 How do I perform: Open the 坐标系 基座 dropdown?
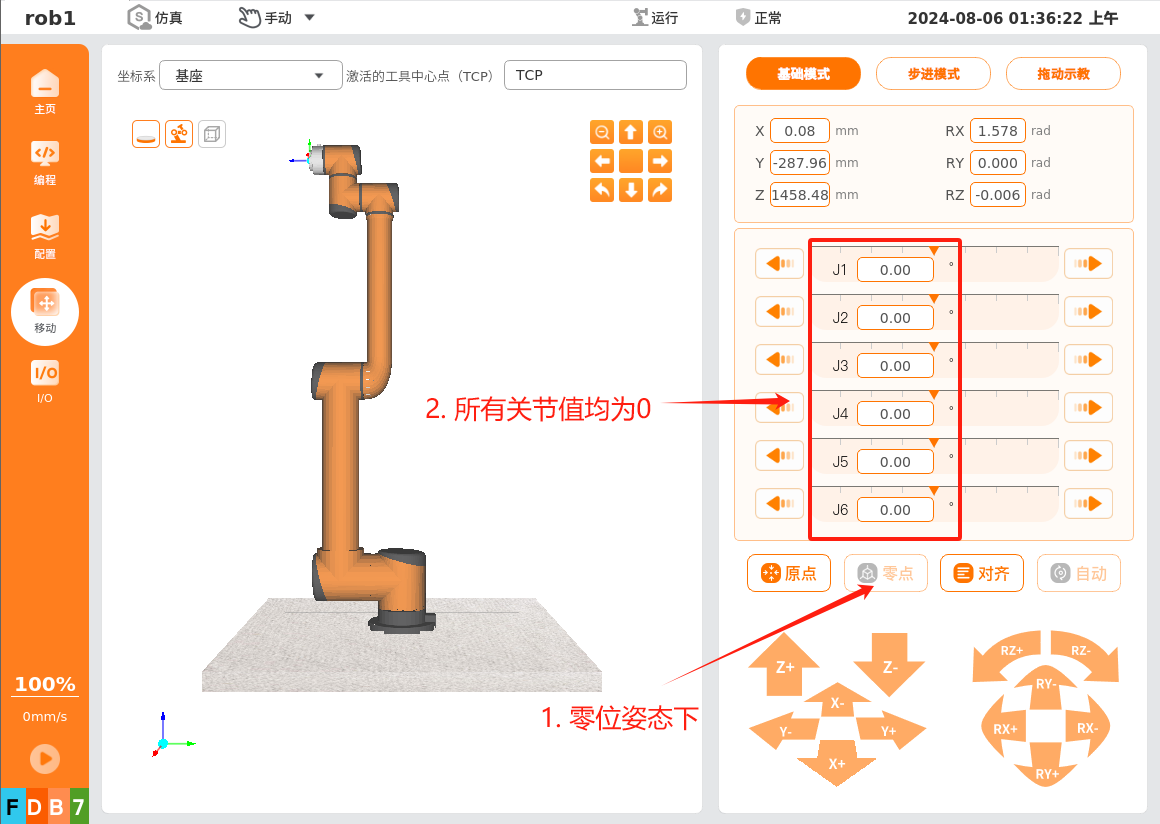(251, 75)
